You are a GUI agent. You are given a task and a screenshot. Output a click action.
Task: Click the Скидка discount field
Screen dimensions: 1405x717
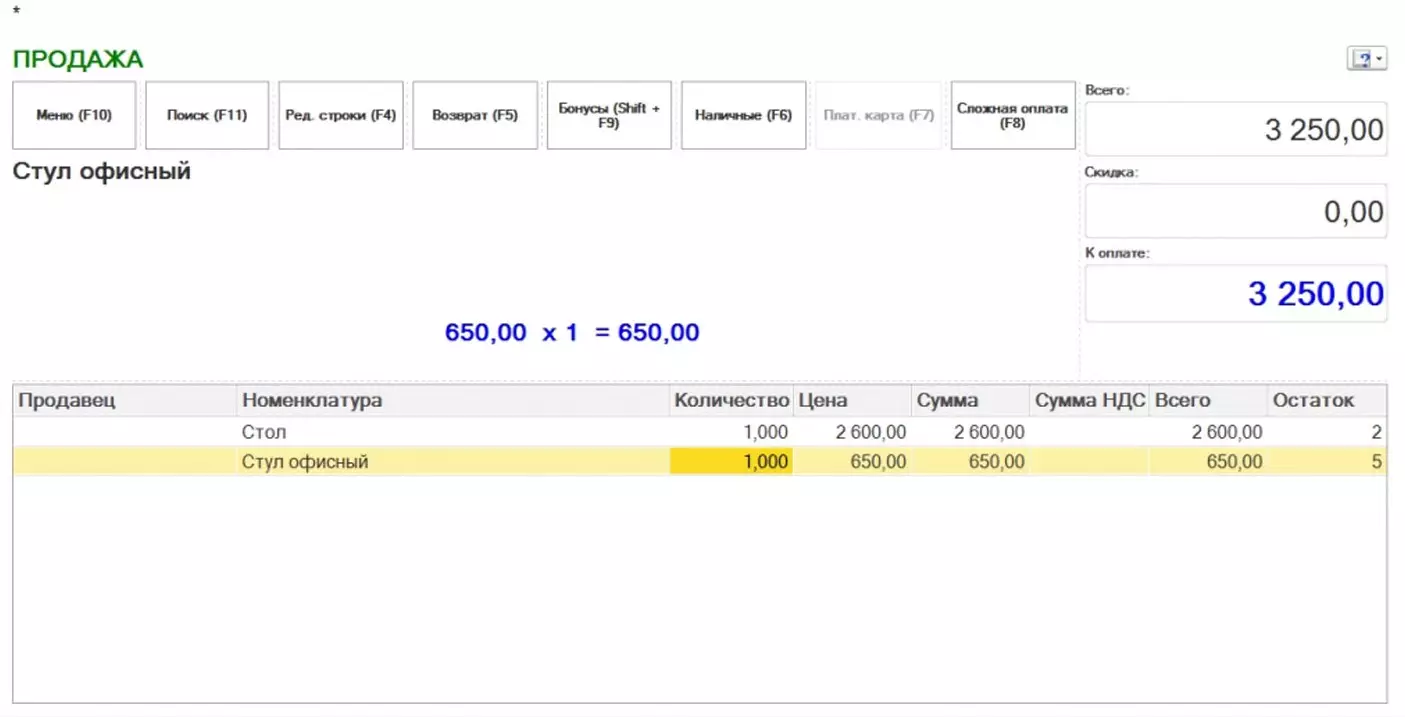[x=1235, y=211]
